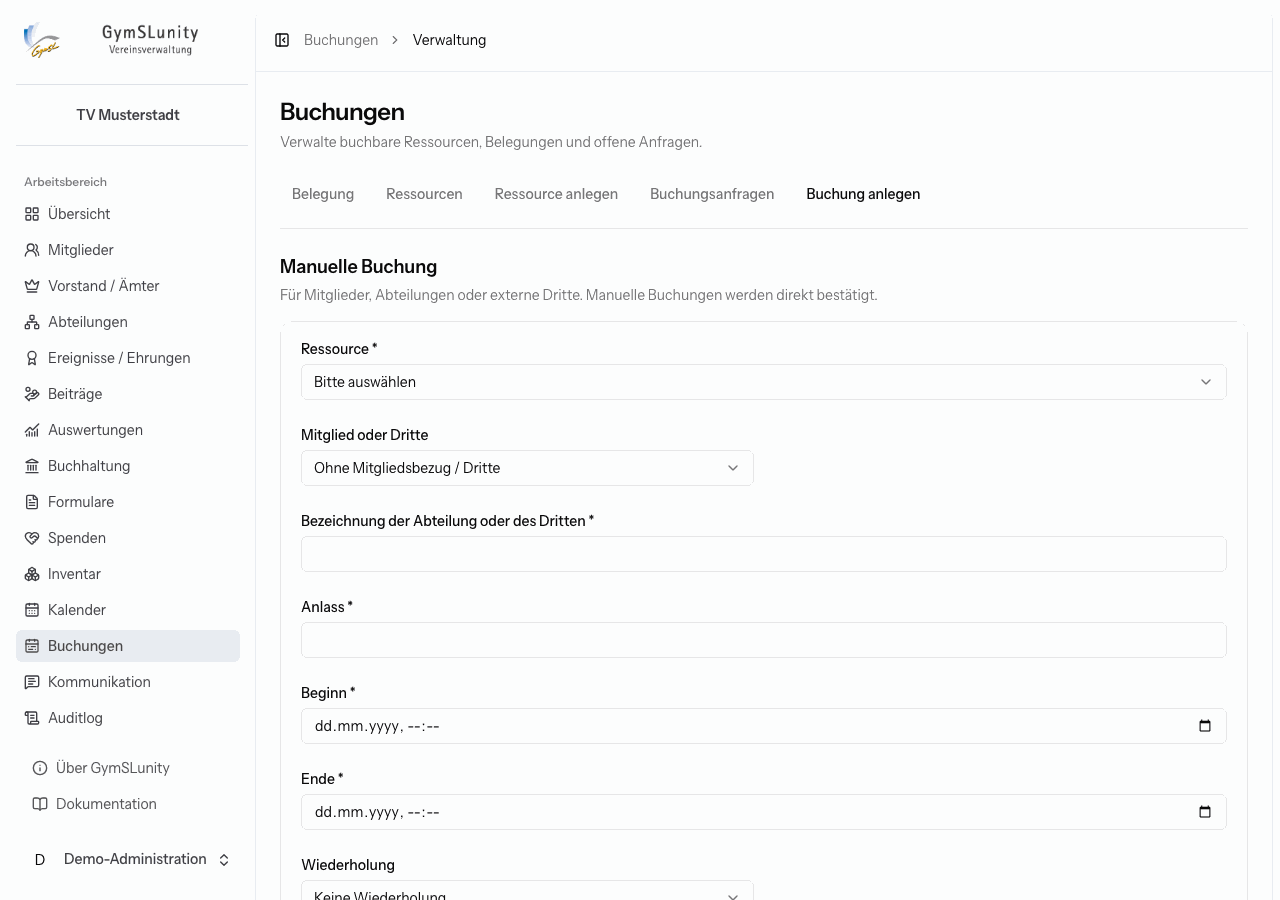Click the Formulare document icon
Screen dimensions: 1280x900
[32, 502]
